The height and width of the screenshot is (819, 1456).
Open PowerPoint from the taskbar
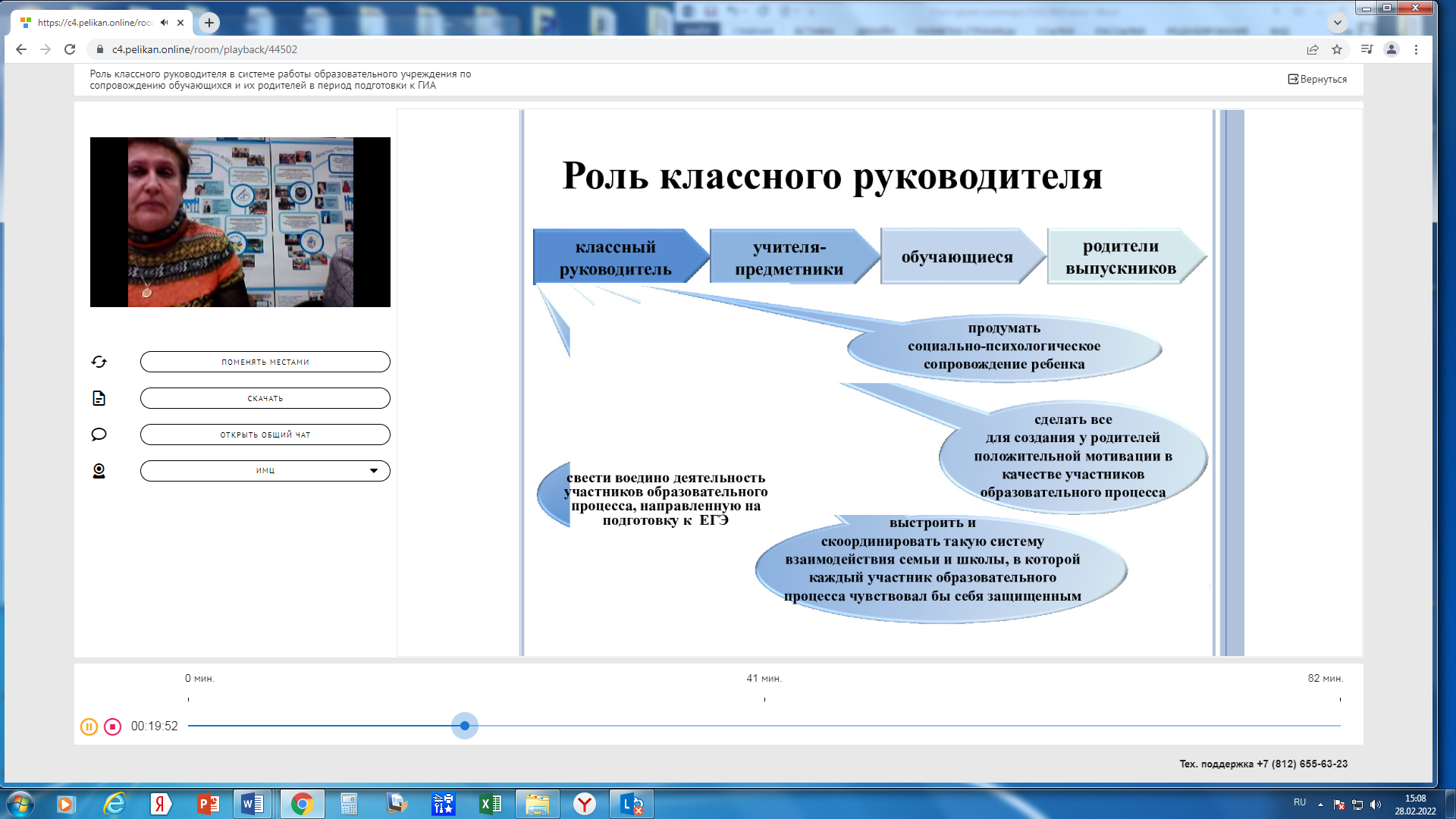[208, 804]
